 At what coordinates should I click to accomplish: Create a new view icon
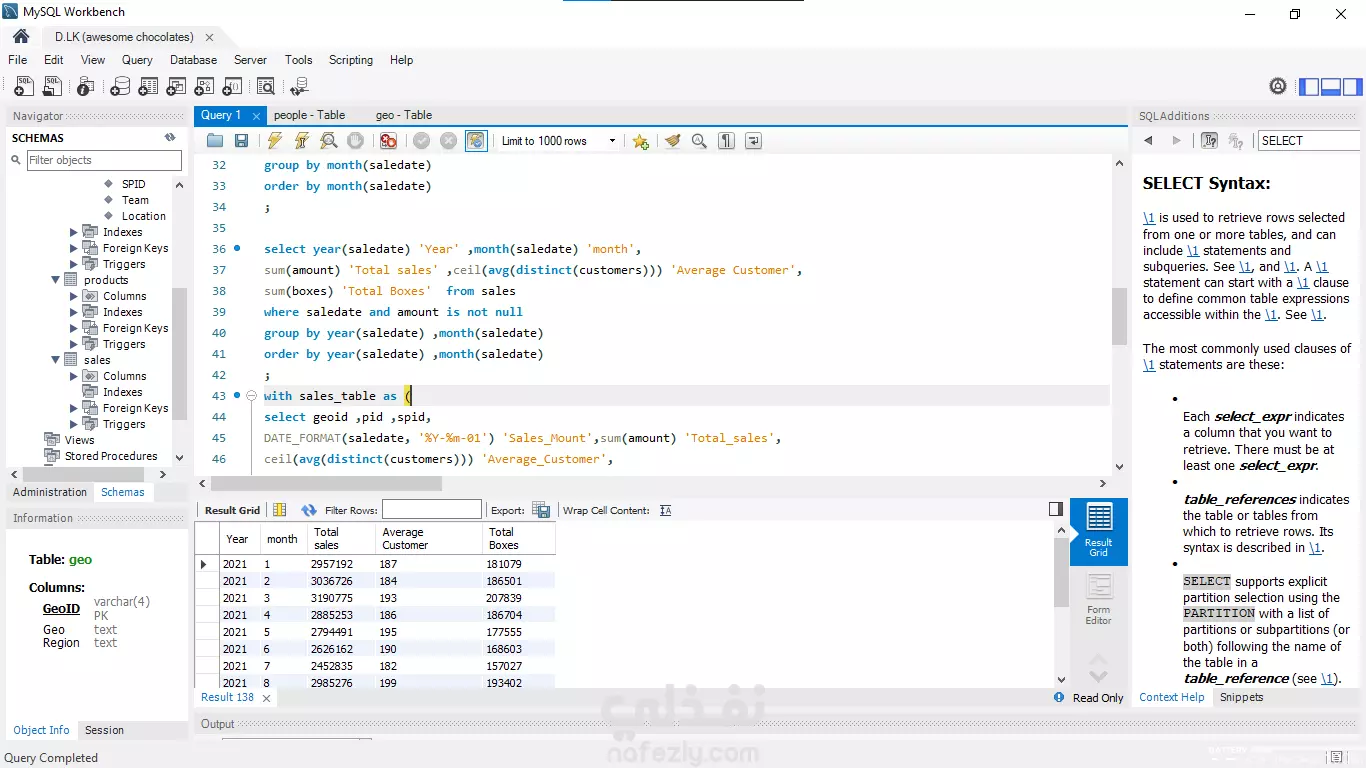pos(177,87)
